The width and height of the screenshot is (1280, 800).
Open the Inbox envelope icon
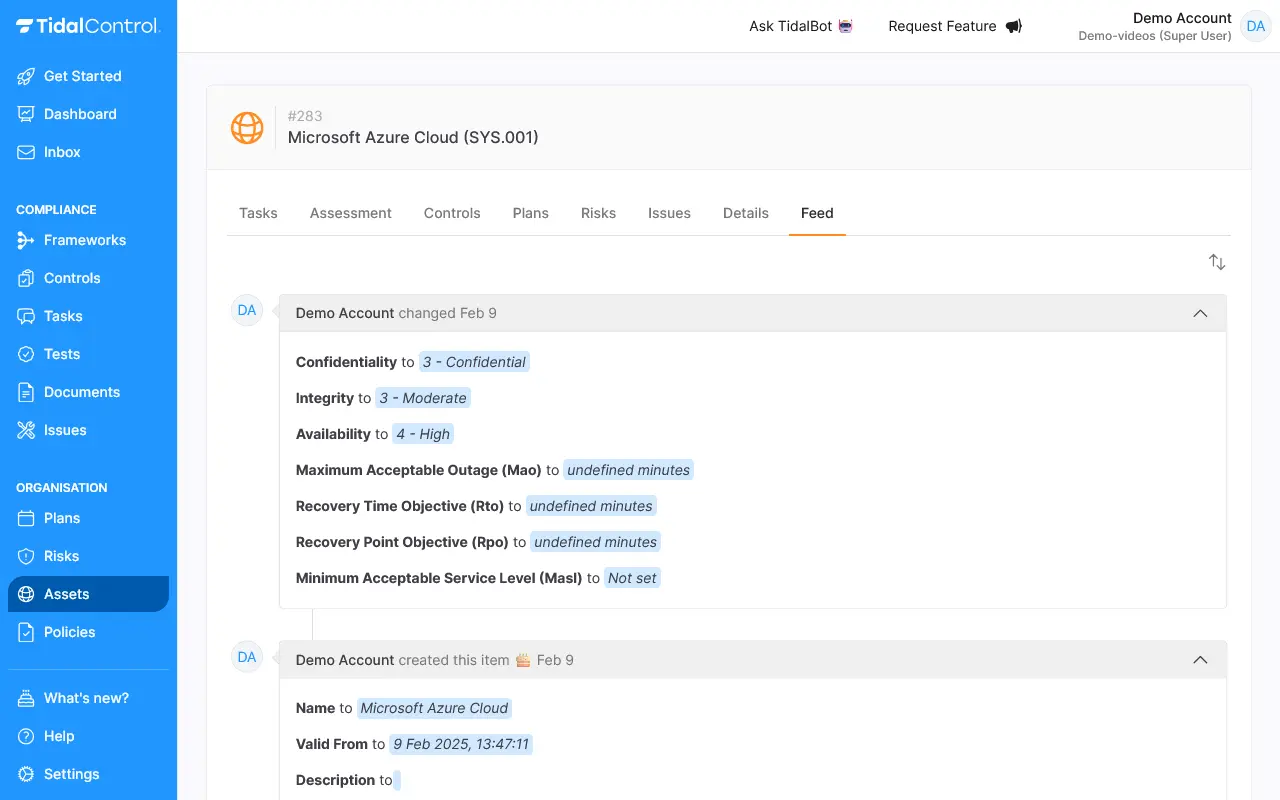(x=26, y=152)
